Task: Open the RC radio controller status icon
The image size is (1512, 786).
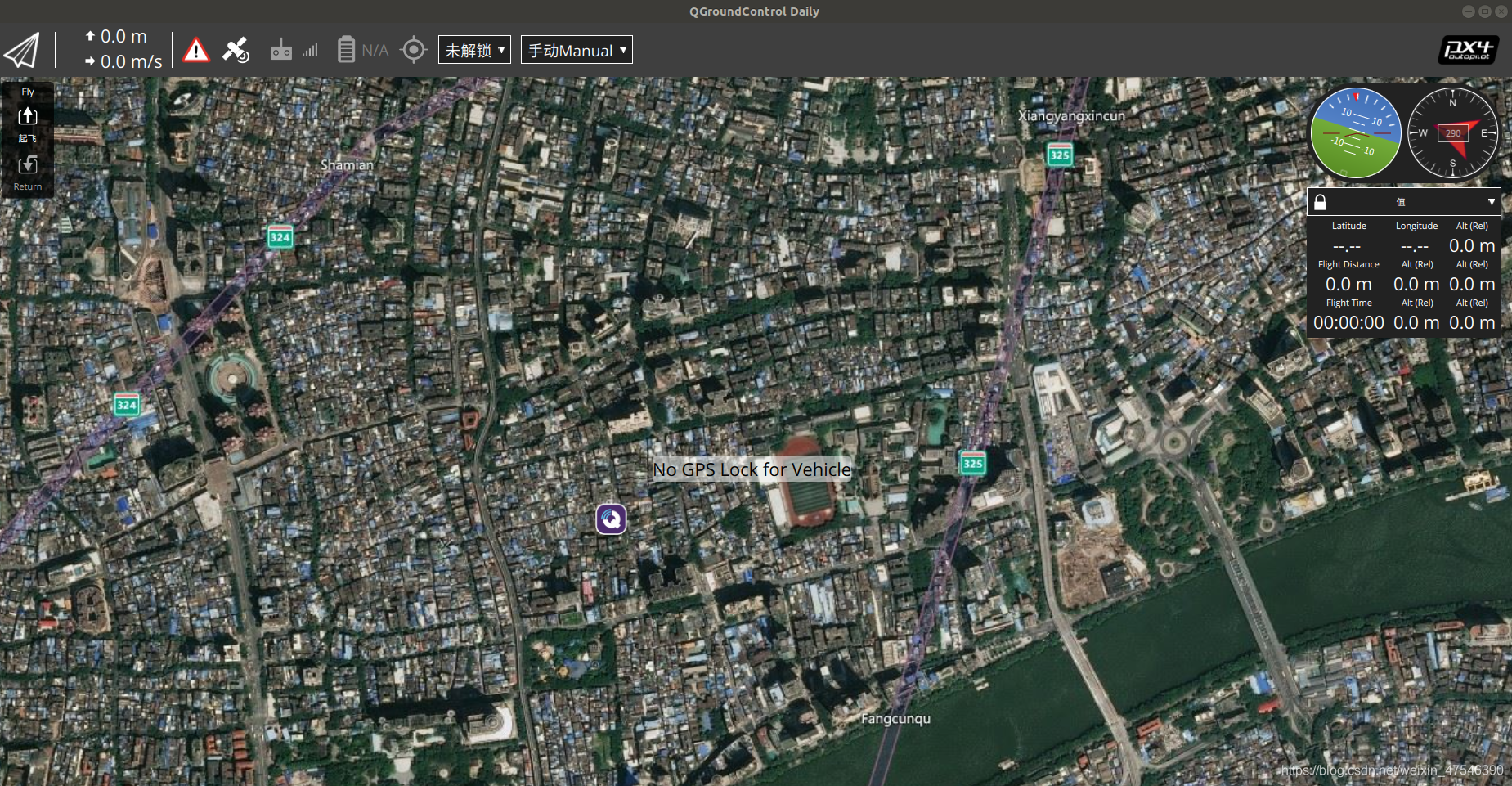Action: (x=281, y=50)
